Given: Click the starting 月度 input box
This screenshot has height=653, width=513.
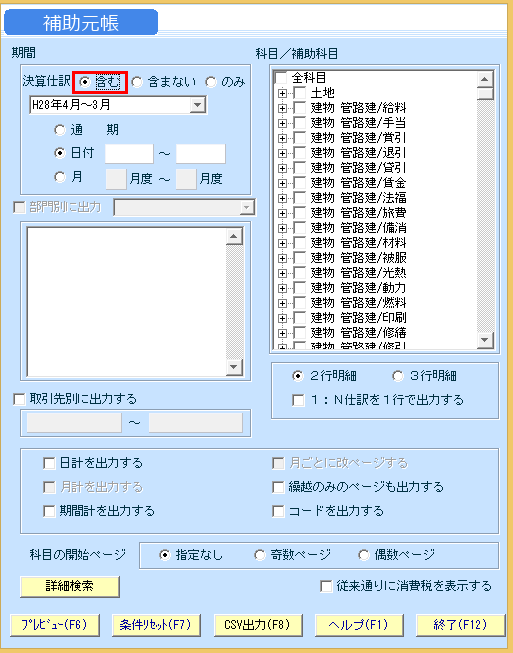Looking at the screenshot, I should pyautogui.click(x=116, y=179).
